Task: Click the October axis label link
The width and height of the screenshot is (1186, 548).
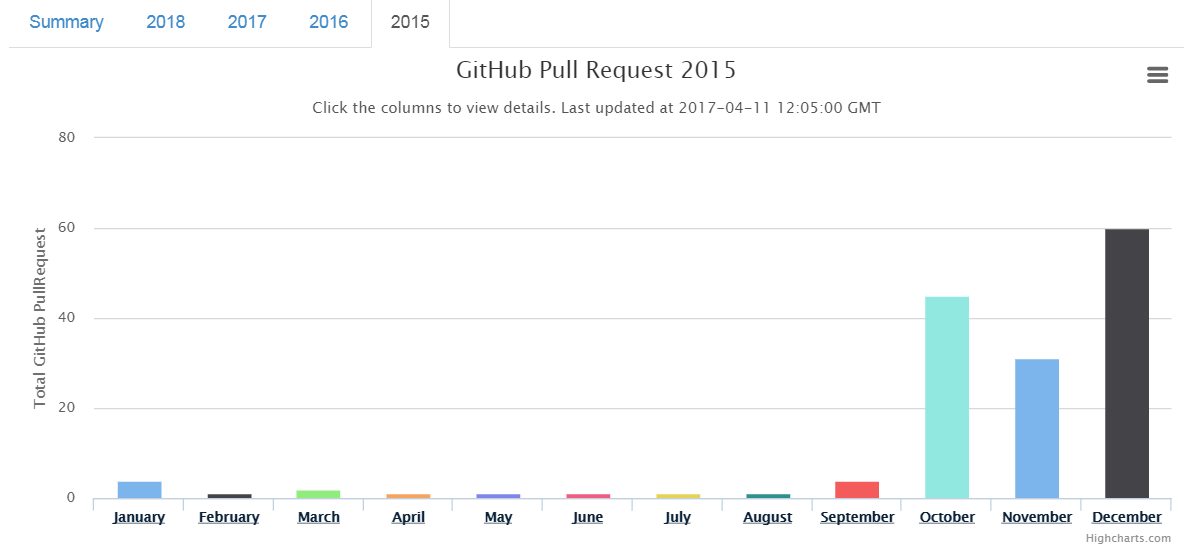Action: pos(947,518)
